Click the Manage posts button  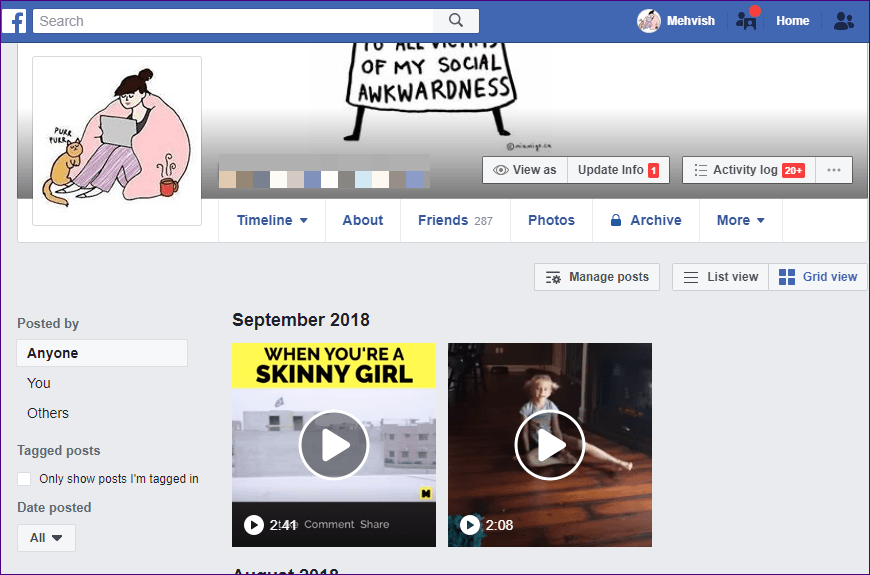pyautogui.click(x=597, y=277)
